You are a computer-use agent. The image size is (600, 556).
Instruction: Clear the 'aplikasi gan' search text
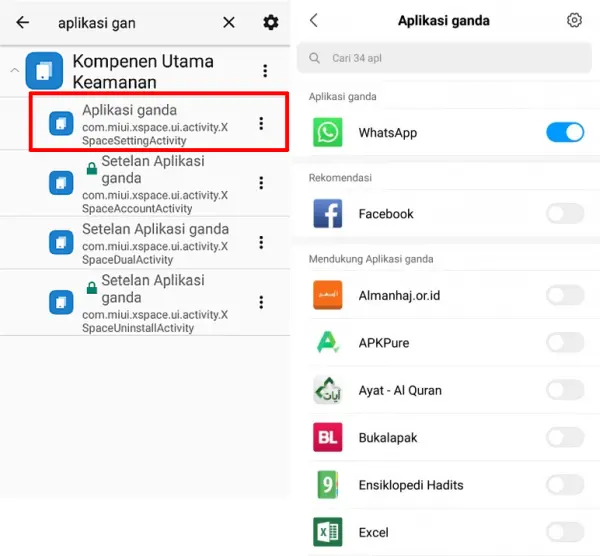pyautogui.click(x=229, y=23)
